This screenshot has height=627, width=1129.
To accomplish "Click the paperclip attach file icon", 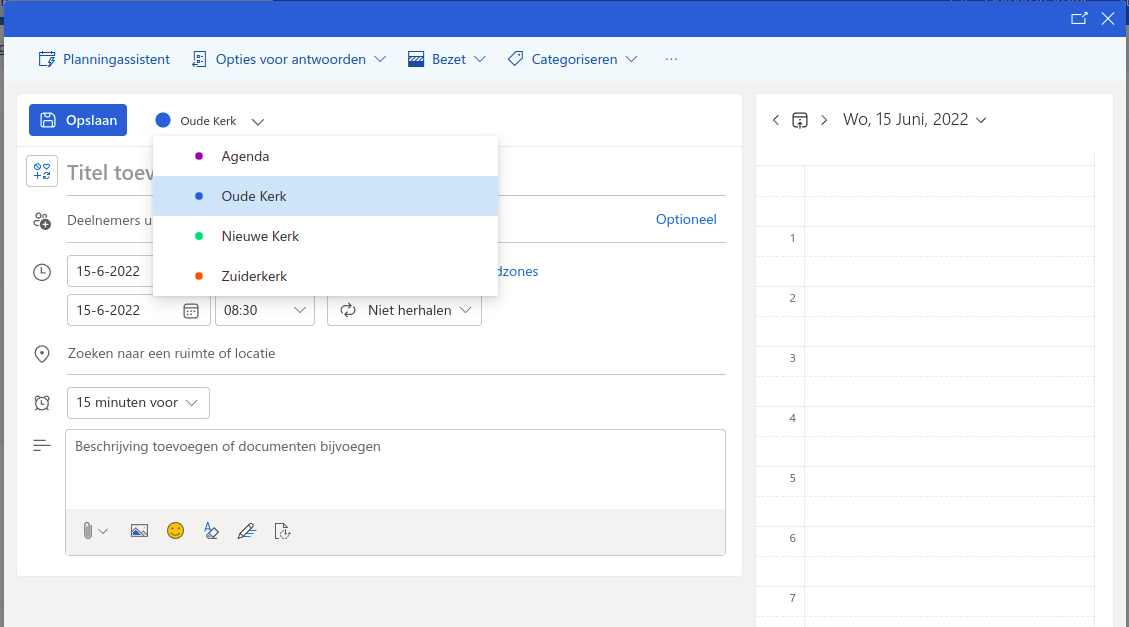I will [88, 531].
